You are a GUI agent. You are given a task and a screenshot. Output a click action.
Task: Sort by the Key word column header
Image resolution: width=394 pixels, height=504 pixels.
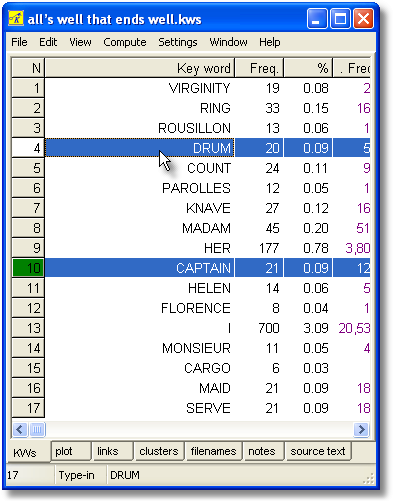click(140, 68)
